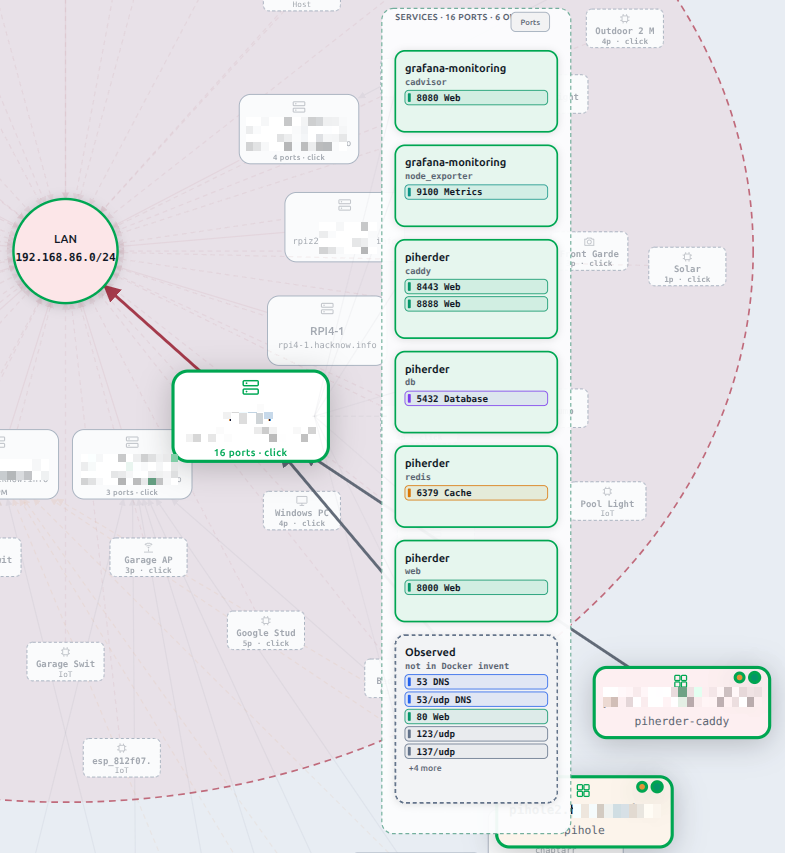This screenshot has width=785, height=853.
Task: Select the grafana-monitoring node_exporter card title
Action: pyautogui.click(x=455, y=162)
